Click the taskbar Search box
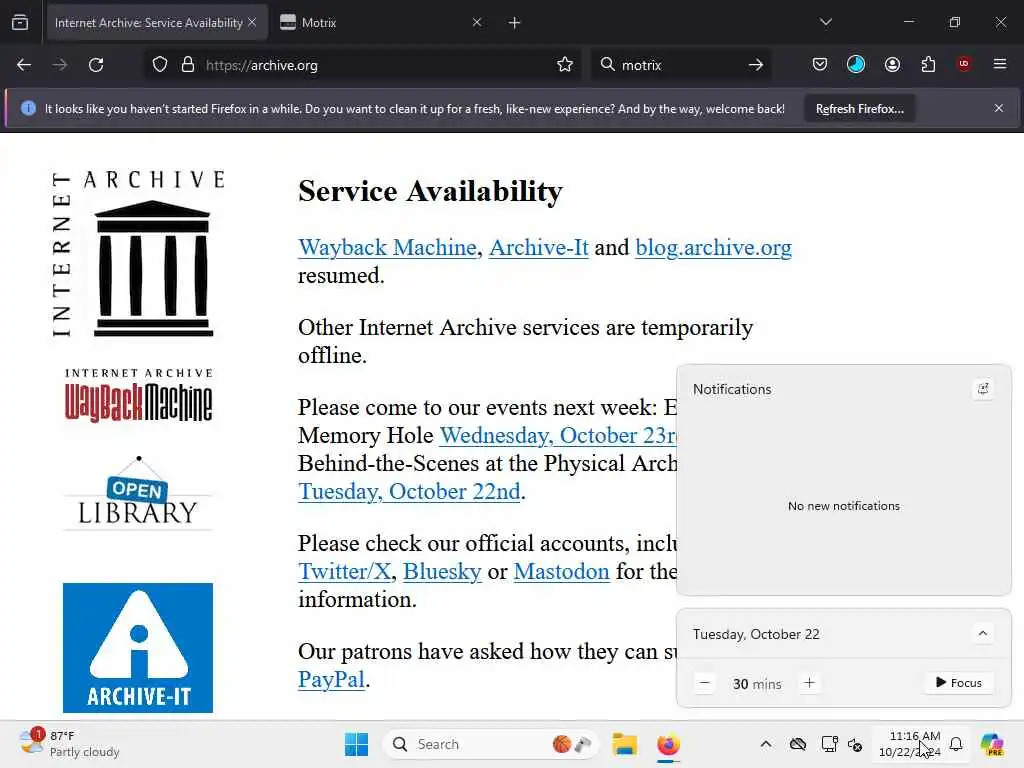 490,744
